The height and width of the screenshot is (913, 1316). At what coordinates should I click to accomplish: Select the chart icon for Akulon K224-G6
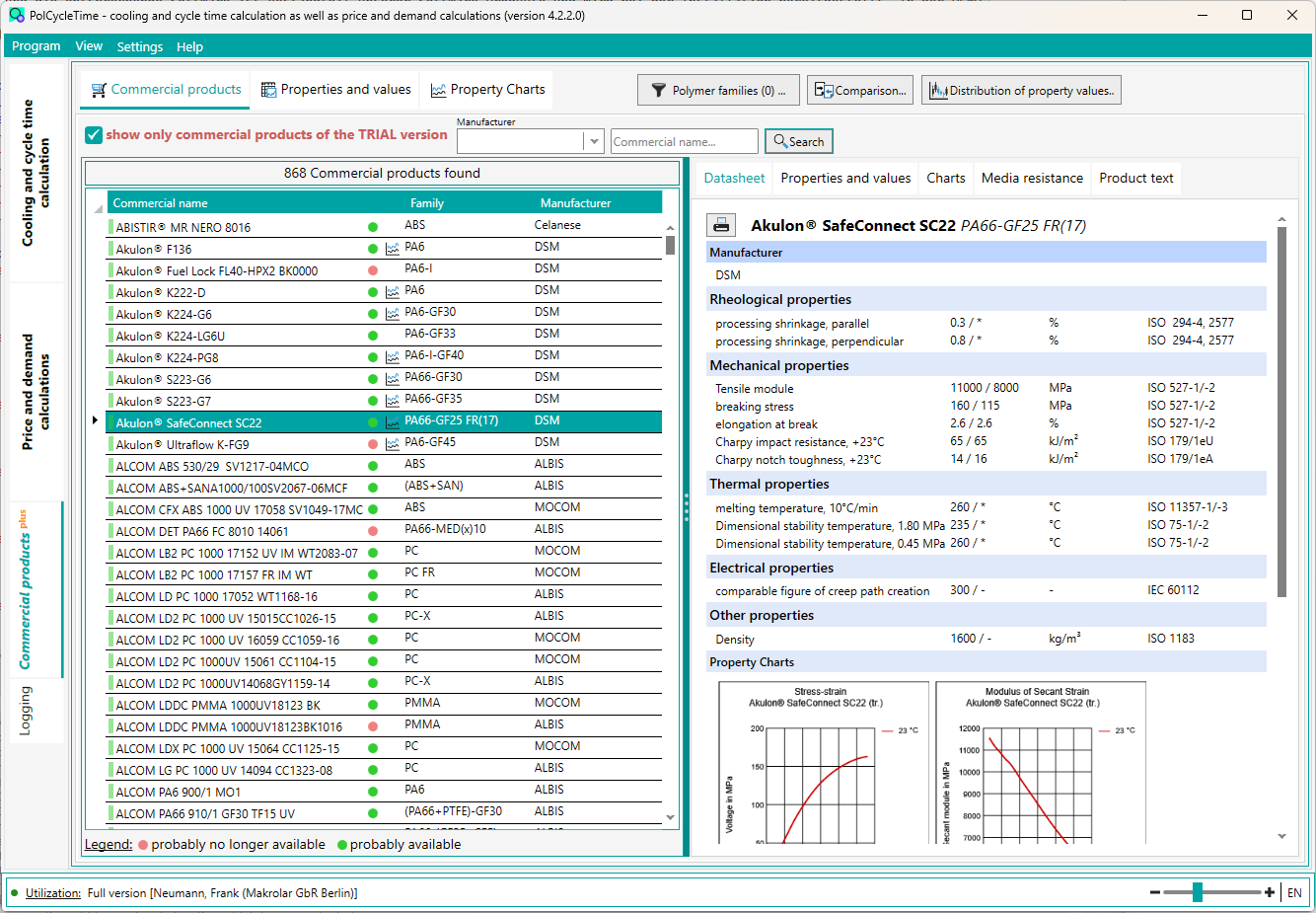(393, 314)
